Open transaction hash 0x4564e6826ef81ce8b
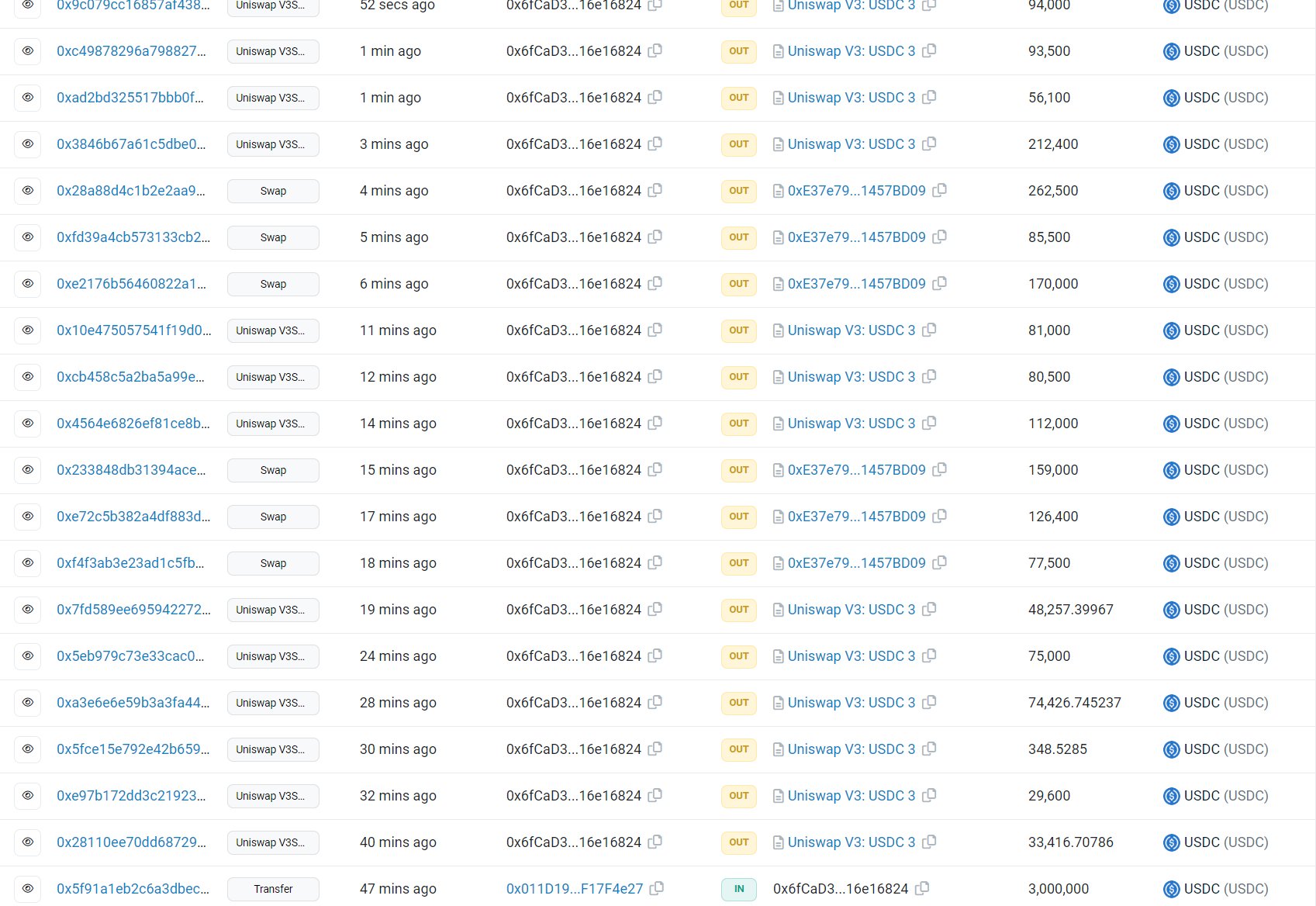Screen dimensions: 1316x906 pyautogui.click(x=133, y=424)
